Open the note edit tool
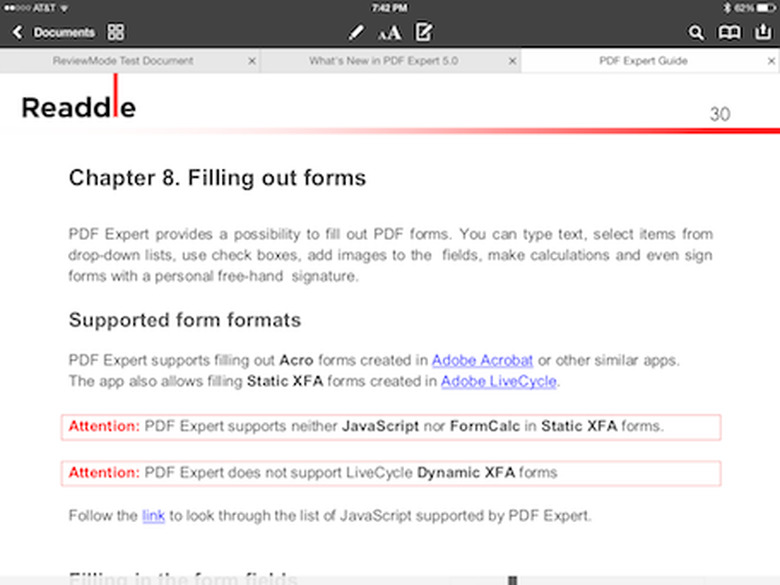Screen dimensions: 780x585 point(424,32)
